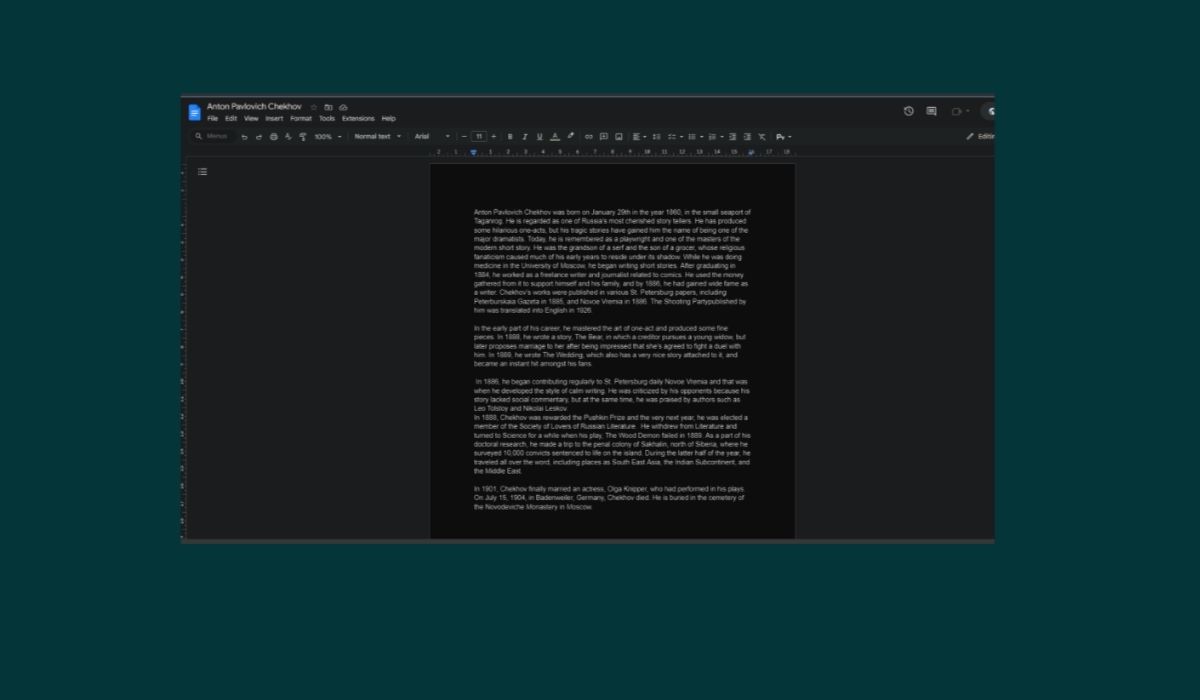
Task: Show all comments icon
Action: click(x=931, y=111)
